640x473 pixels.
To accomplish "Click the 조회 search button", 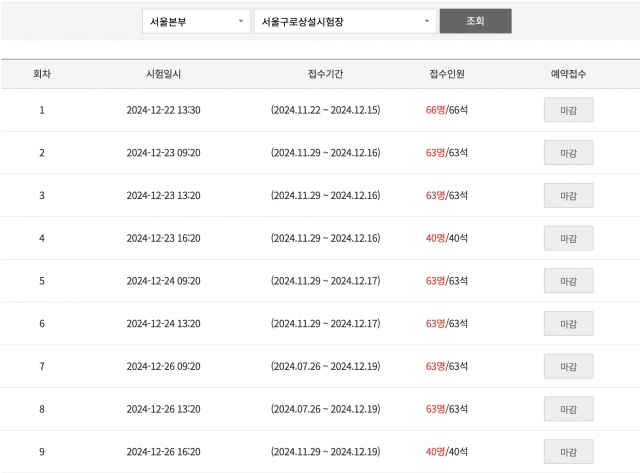I will [x=476, y=21].
